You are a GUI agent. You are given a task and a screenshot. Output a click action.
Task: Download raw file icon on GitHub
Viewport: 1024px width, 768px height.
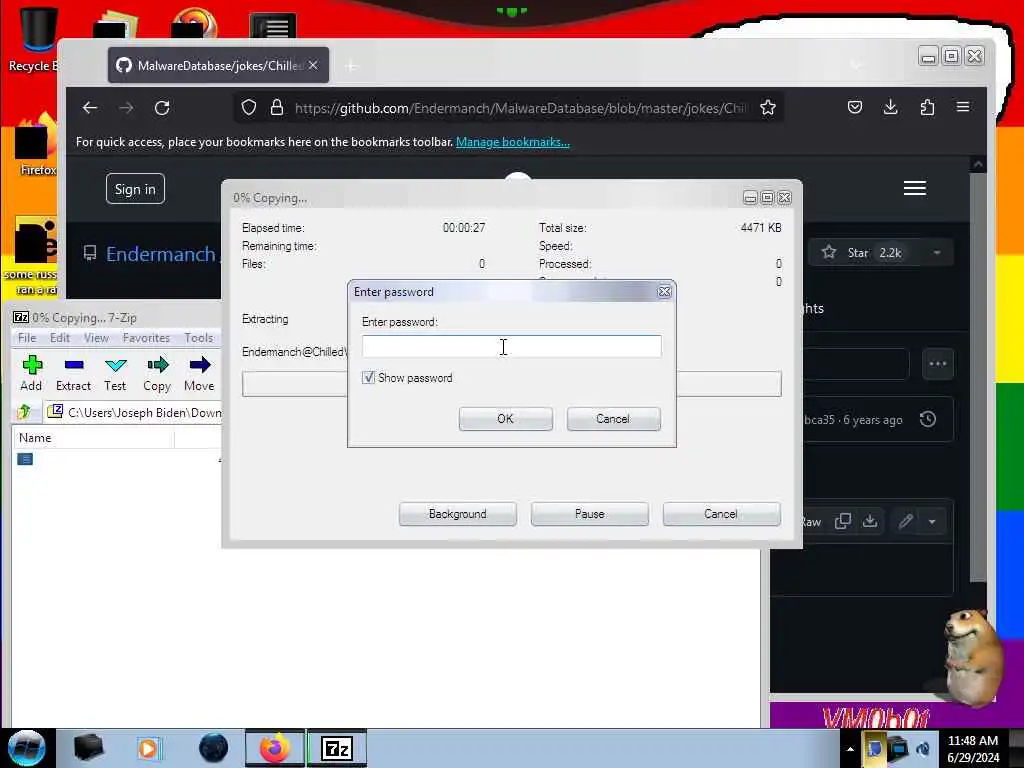[870, 521]
